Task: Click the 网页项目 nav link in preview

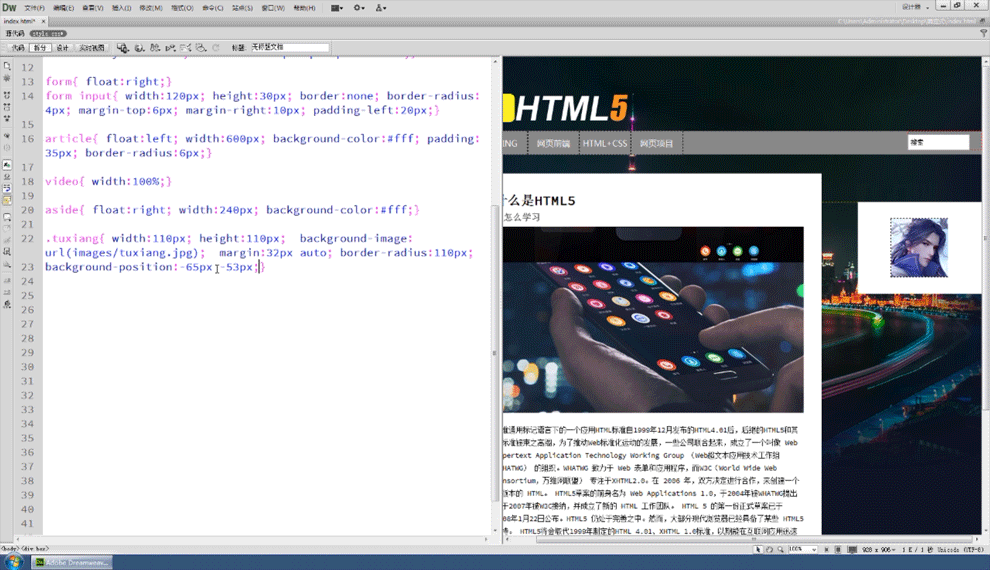Action: click(x=656, y=143)
